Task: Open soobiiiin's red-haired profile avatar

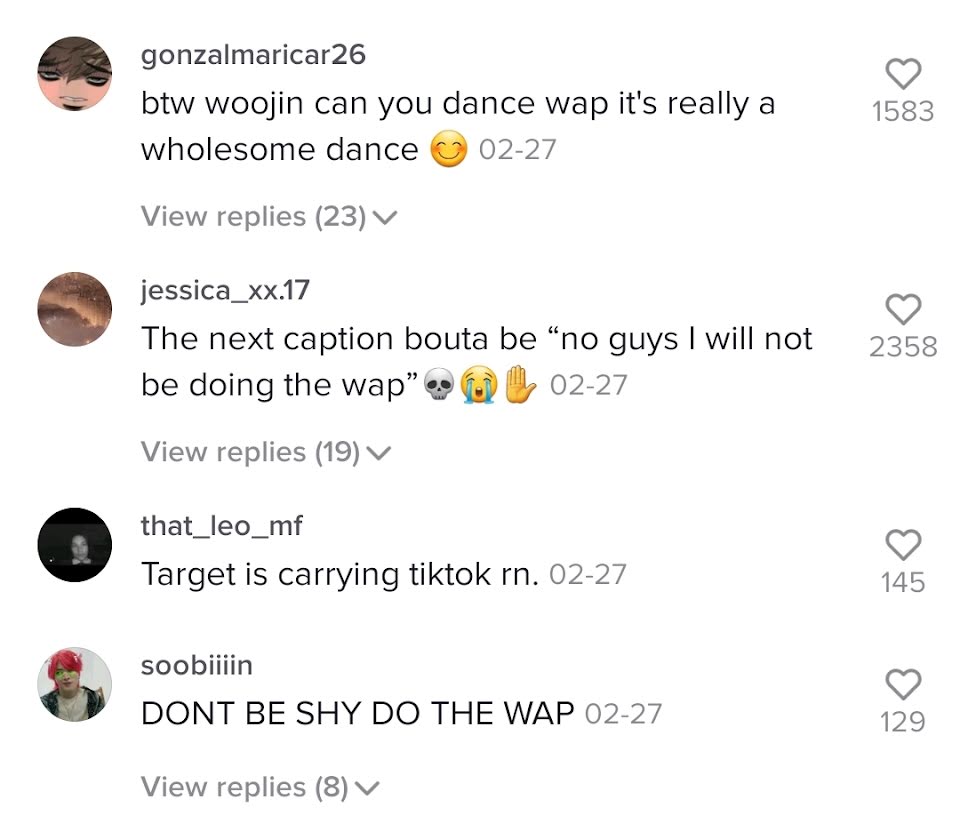Action: (x=75, y=684)
